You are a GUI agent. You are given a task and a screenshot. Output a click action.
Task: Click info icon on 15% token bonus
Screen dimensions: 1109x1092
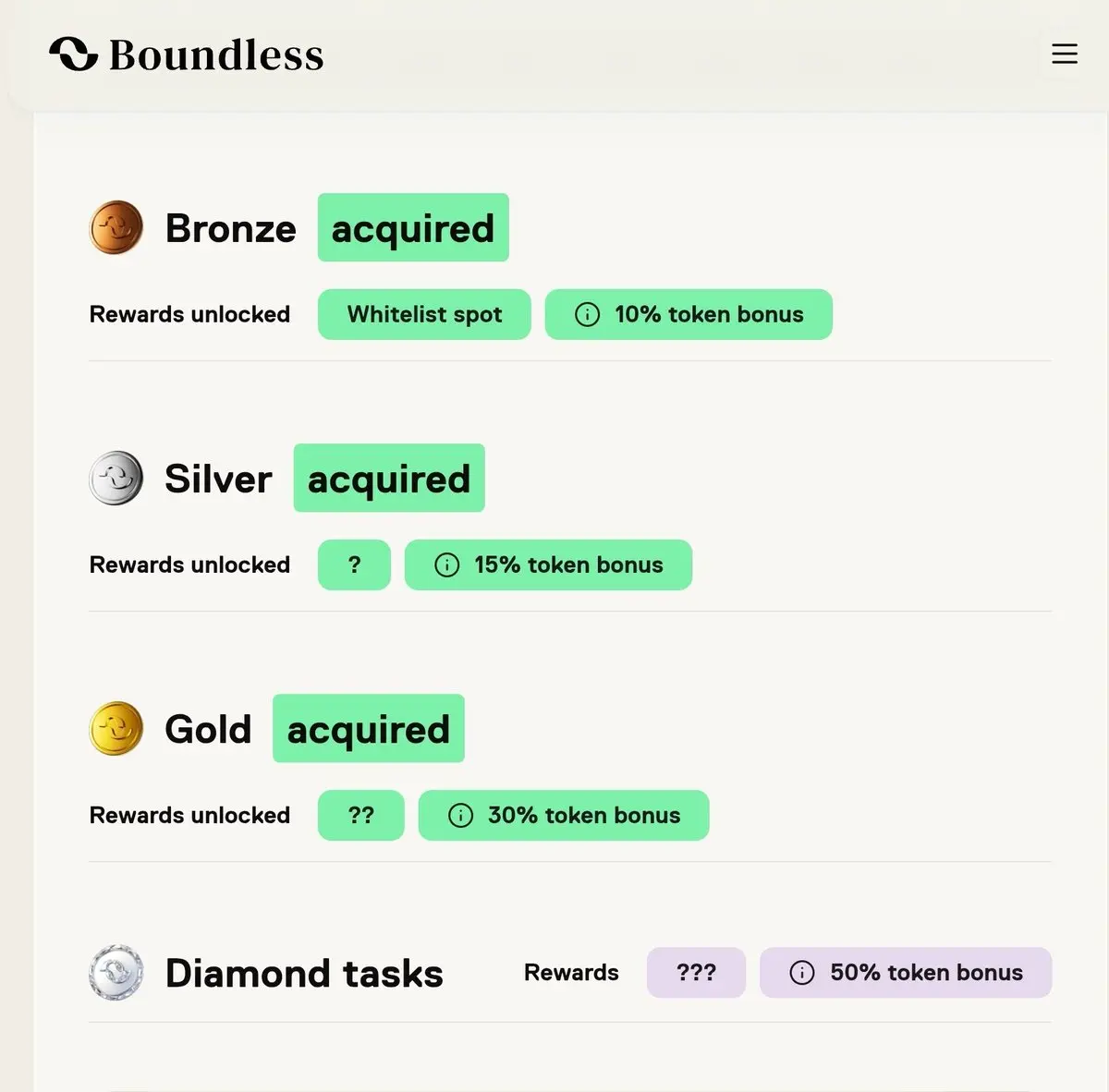[446, 564]
